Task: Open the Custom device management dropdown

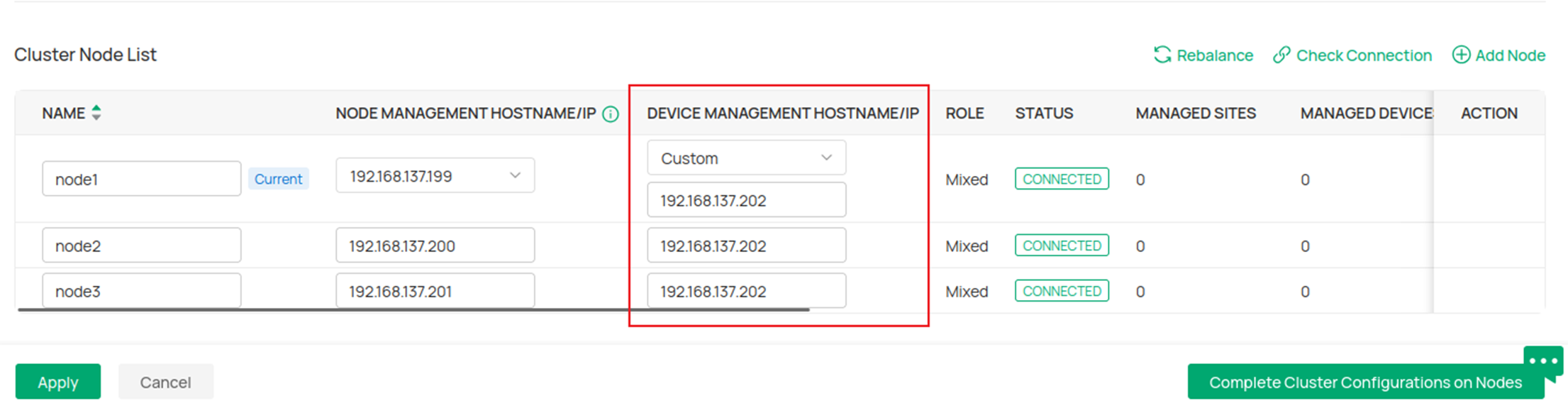Action: pos(746,158)
